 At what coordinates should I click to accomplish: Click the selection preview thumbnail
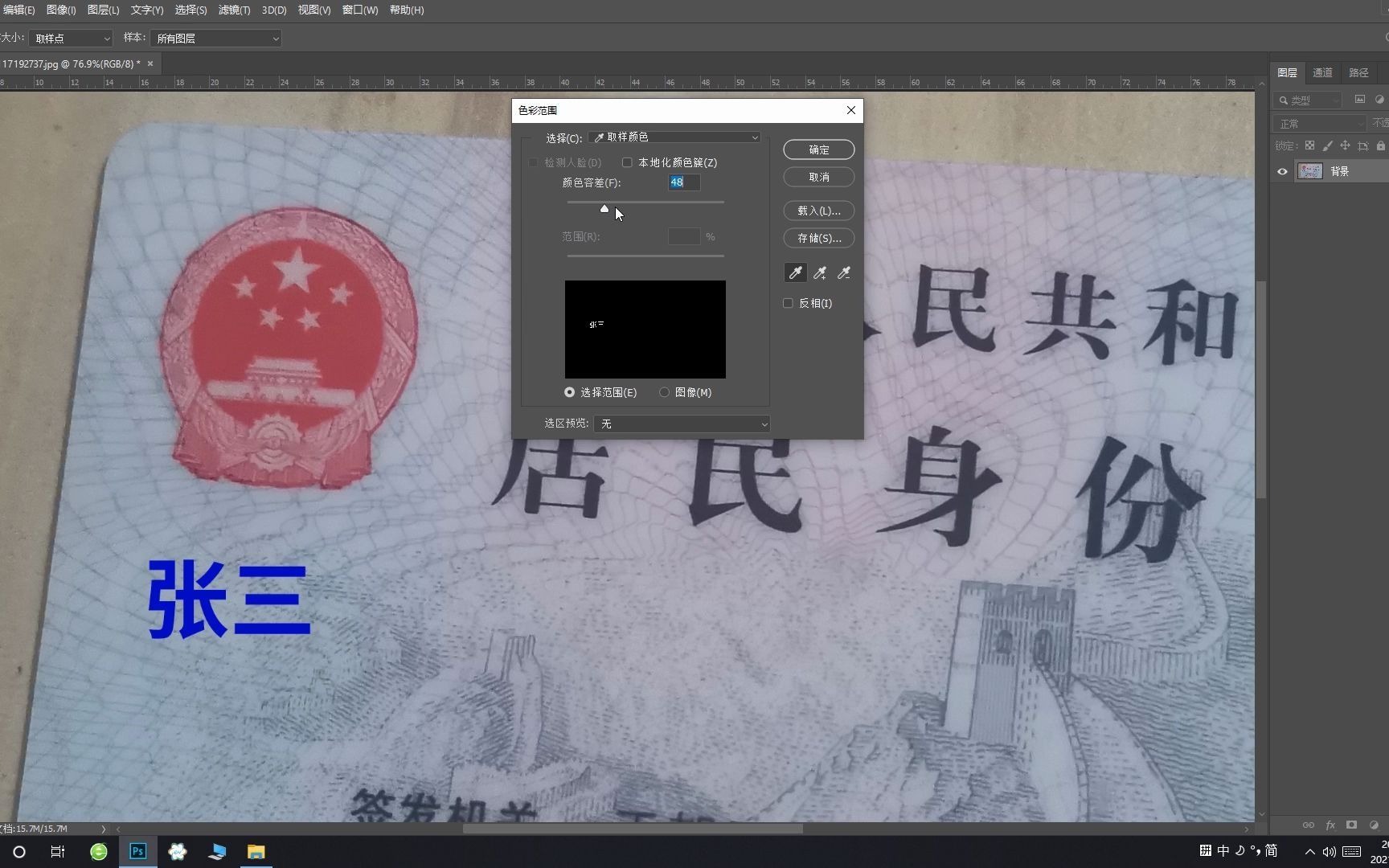pos(645,330)
